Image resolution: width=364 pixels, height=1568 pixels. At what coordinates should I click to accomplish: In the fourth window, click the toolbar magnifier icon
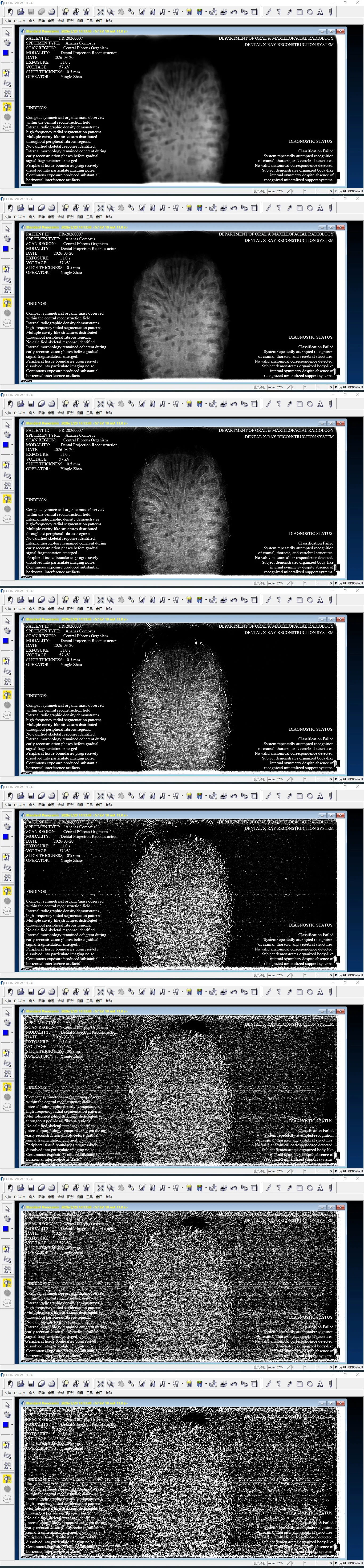110,600
